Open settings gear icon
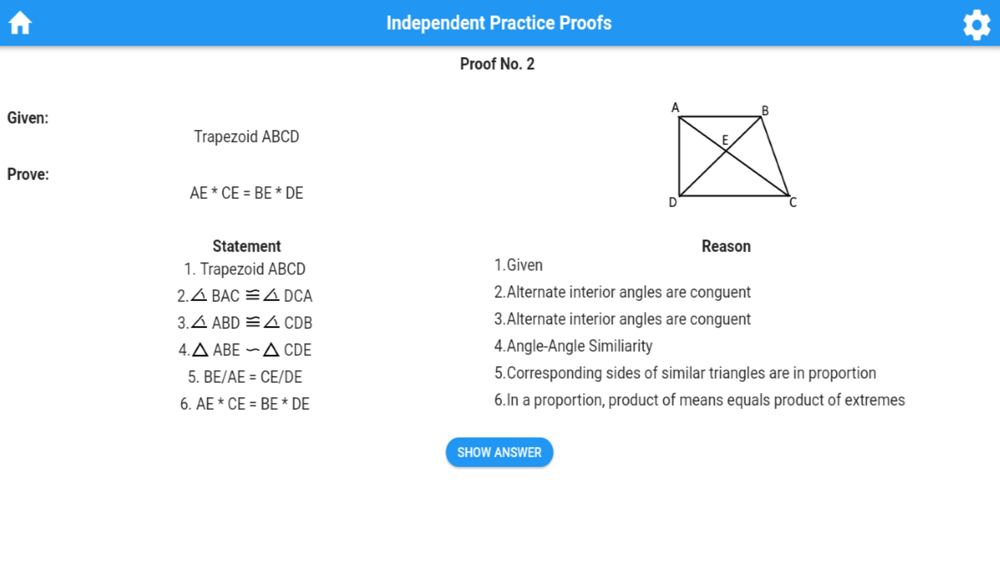The width and height of the screenshot is (1000, 563). click(x=976, y=25)
